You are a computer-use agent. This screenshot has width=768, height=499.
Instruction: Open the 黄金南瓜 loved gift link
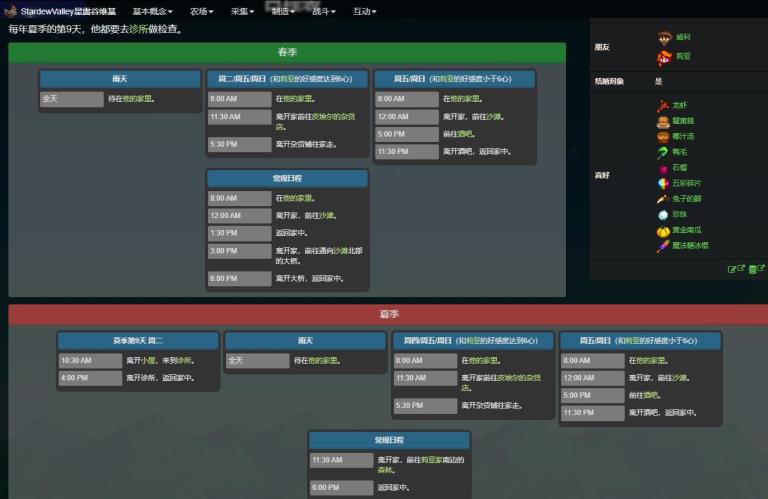pos(686,230)
